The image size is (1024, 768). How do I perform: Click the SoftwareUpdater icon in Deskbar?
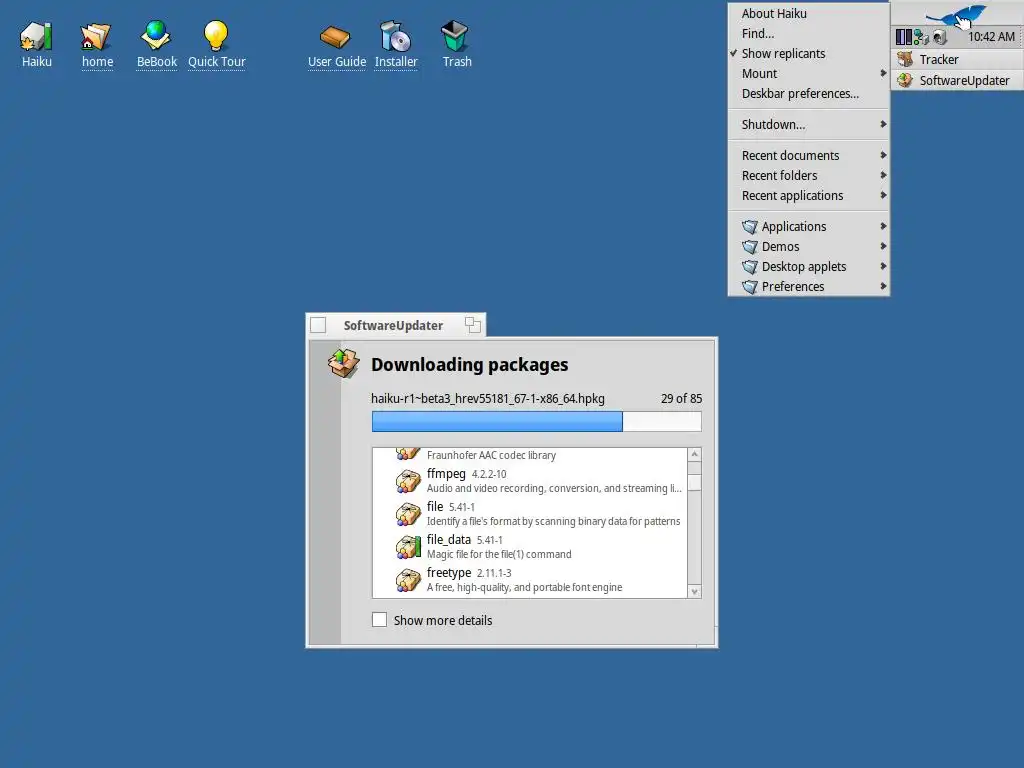905,80
